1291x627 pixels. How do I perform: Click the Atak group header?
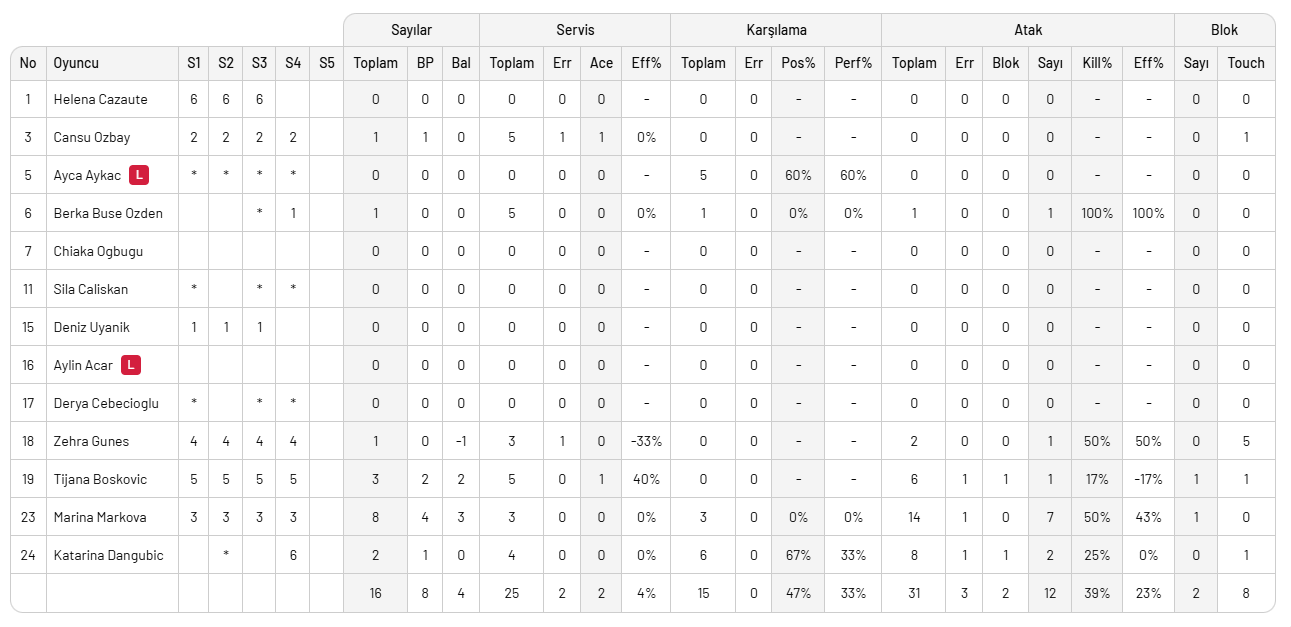point(1028,30)
